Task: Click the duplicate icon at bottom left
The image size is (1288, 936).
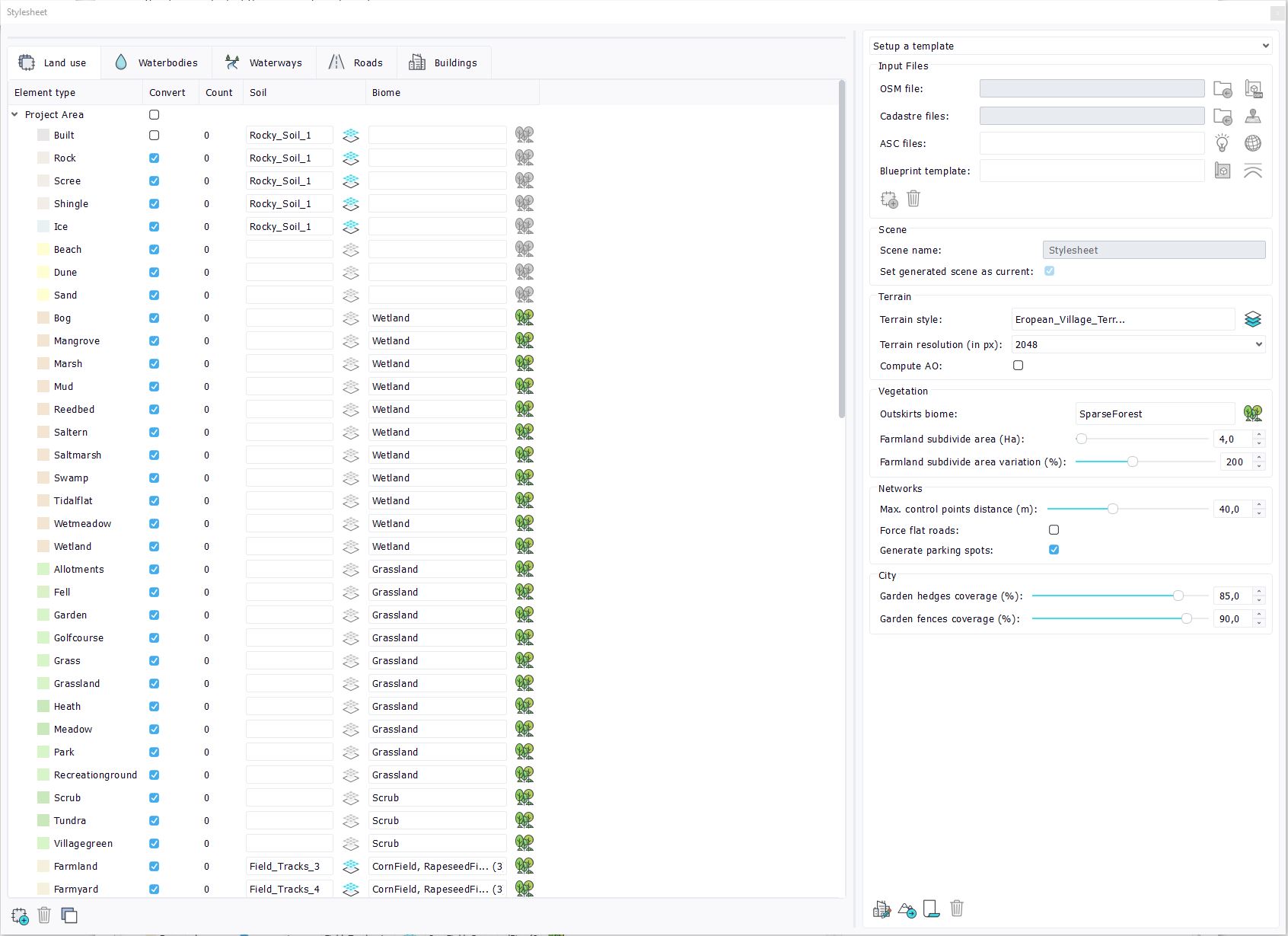Action: coord(69,915)
